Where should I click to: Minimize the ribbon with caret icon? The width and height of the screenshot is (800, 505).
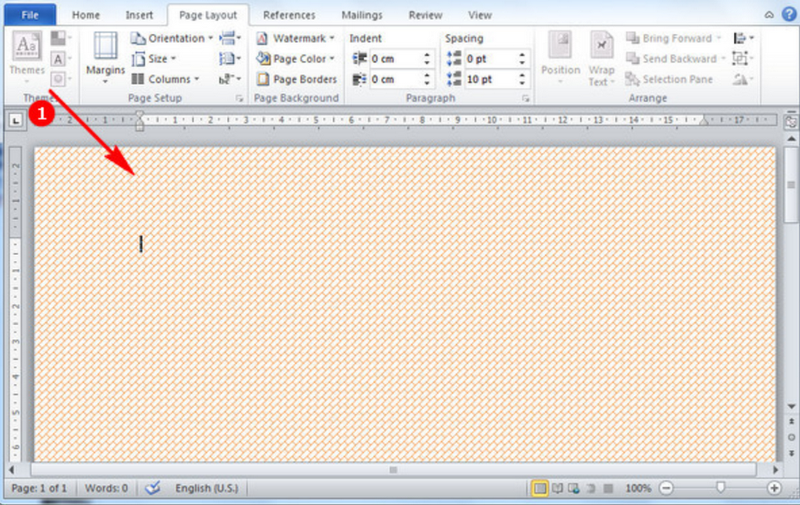(769, 15)
